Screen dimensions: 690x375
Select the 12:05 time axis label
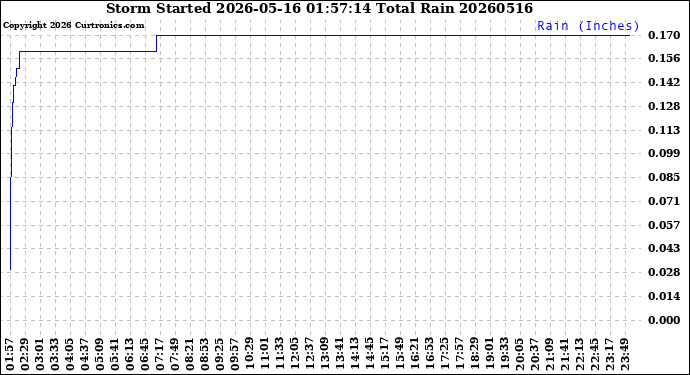(295, 354)
